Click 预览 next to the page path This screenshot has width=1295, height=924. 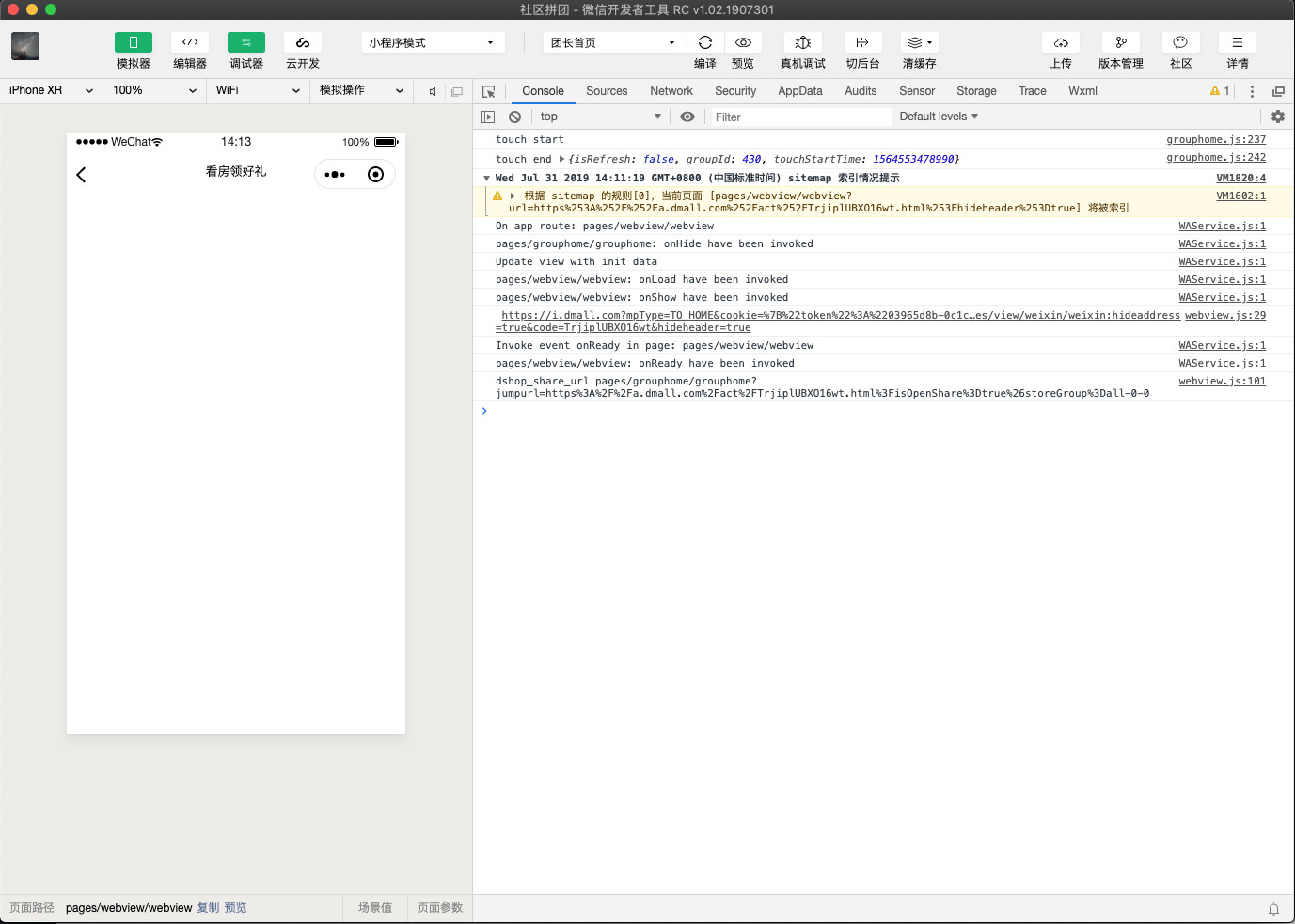pos(235,908)
